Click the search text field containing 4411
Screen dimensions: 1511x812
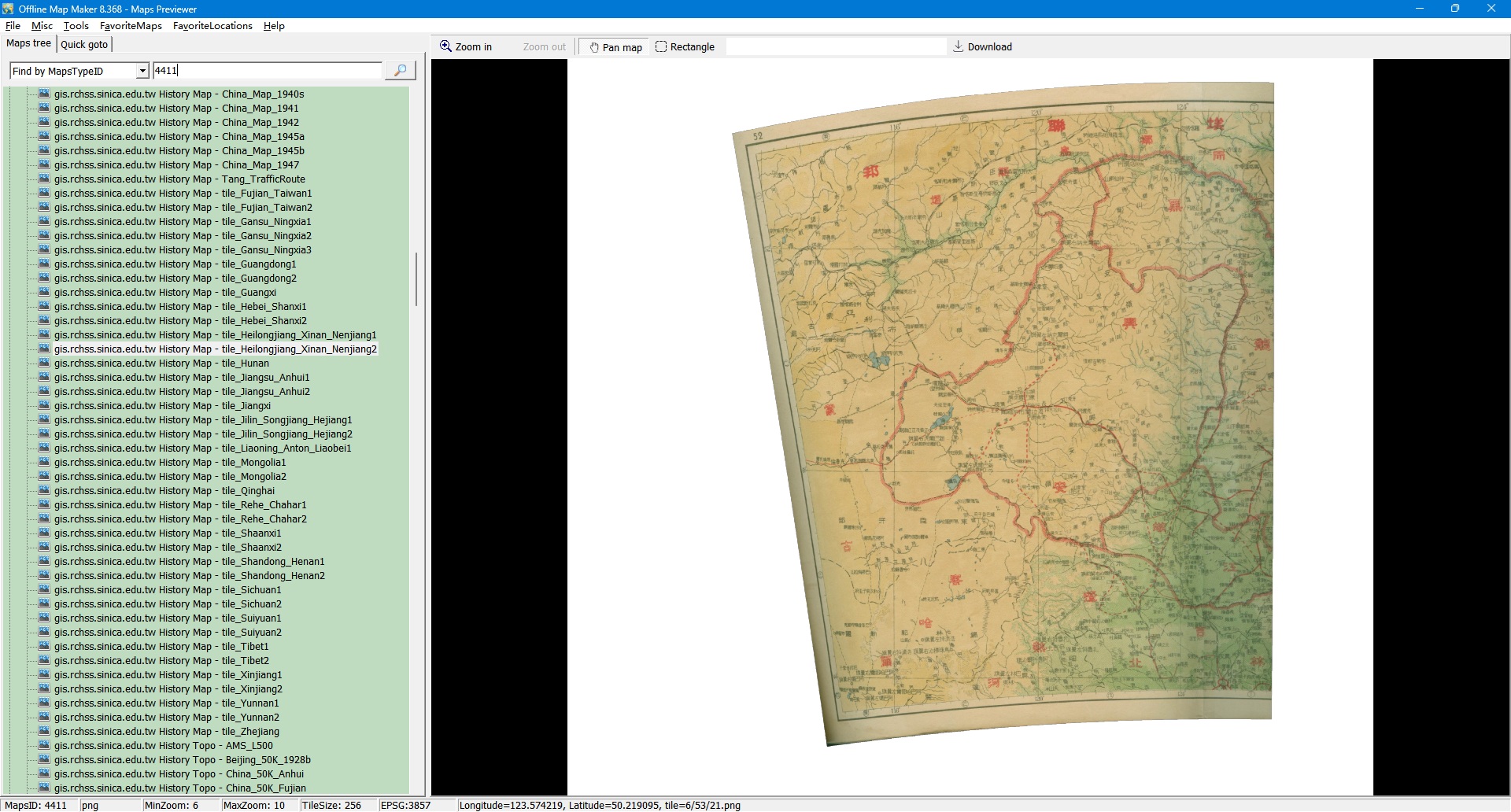(x=268, y=71)
